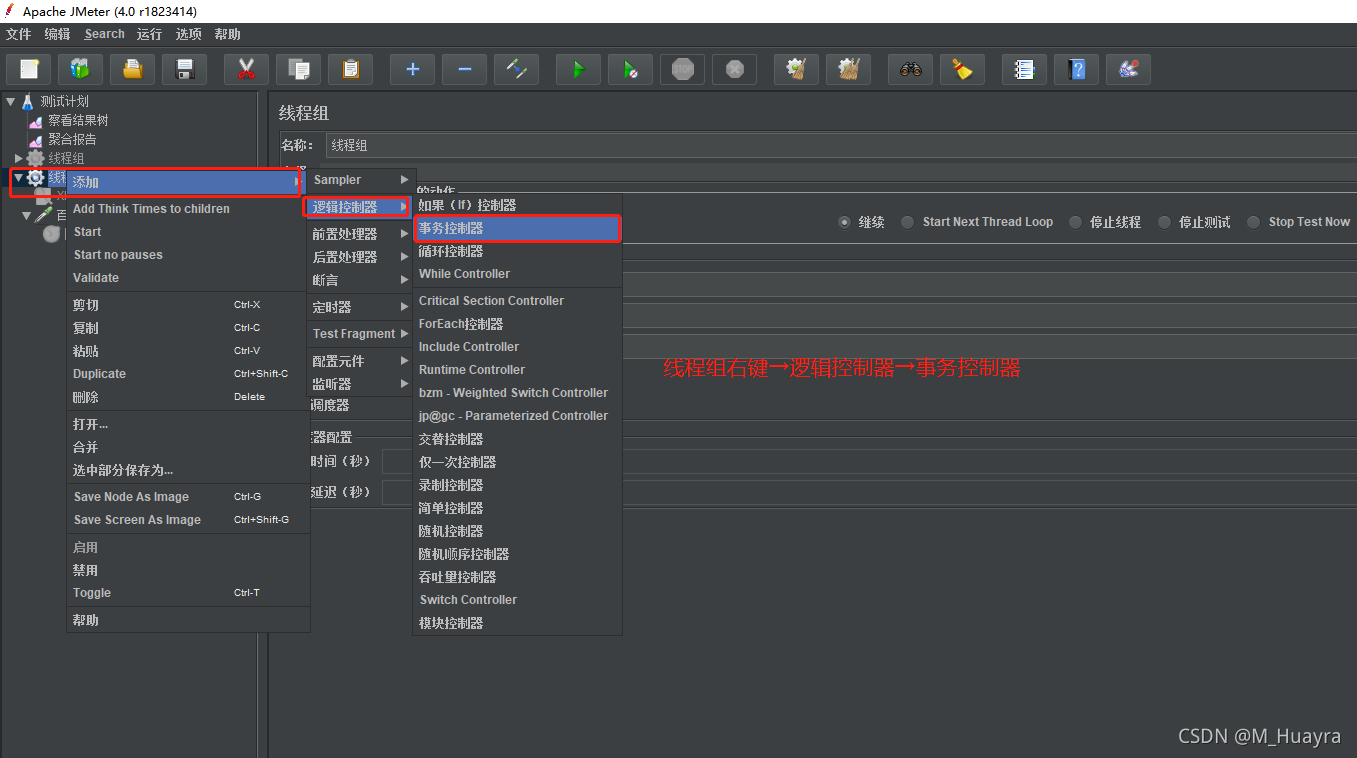This screenshot has width=1357, height=758.
Task: Click the Stop test toolbar icon
Action: click(x=682, y=69)
